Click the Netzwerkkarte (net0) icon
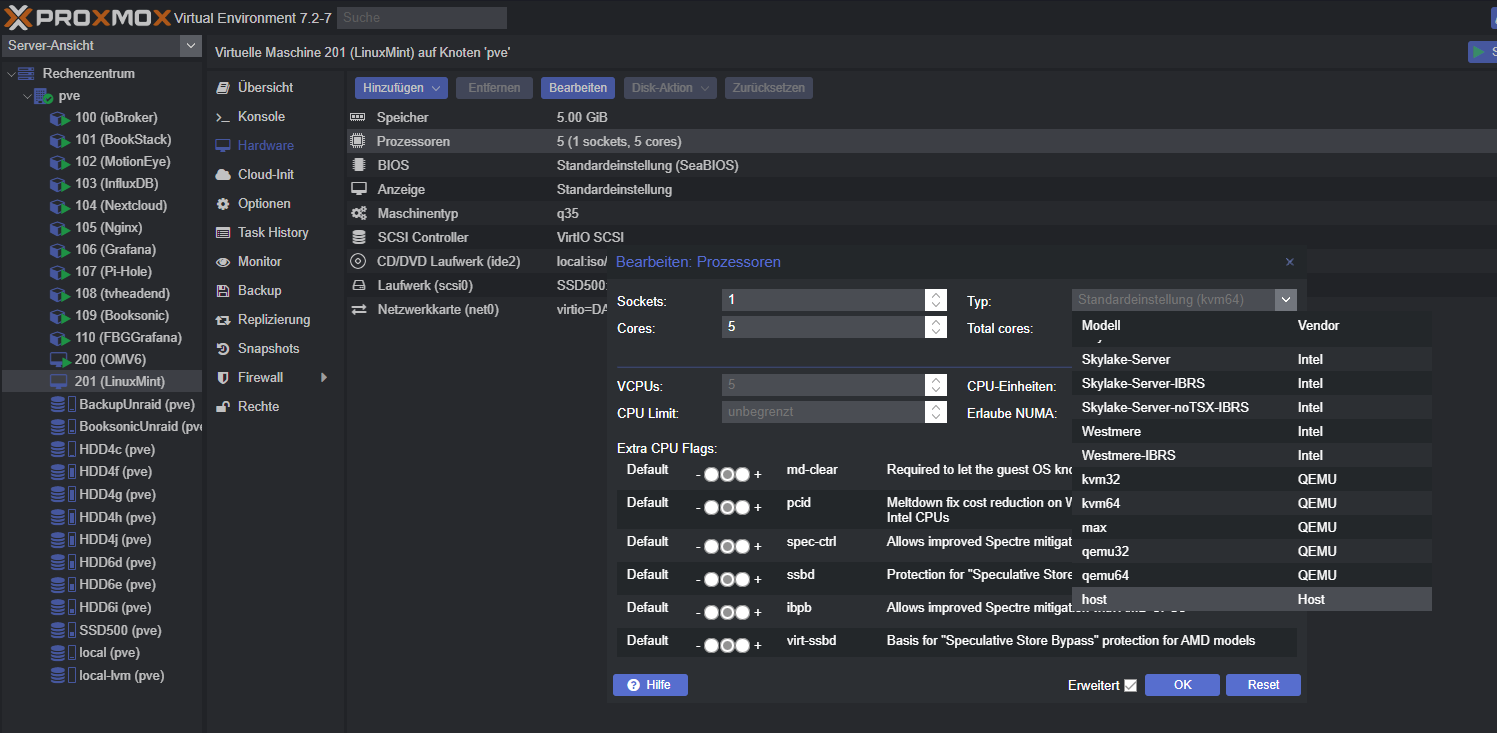The height and width of the screenshot is (733, 1497). pos(358,310)
